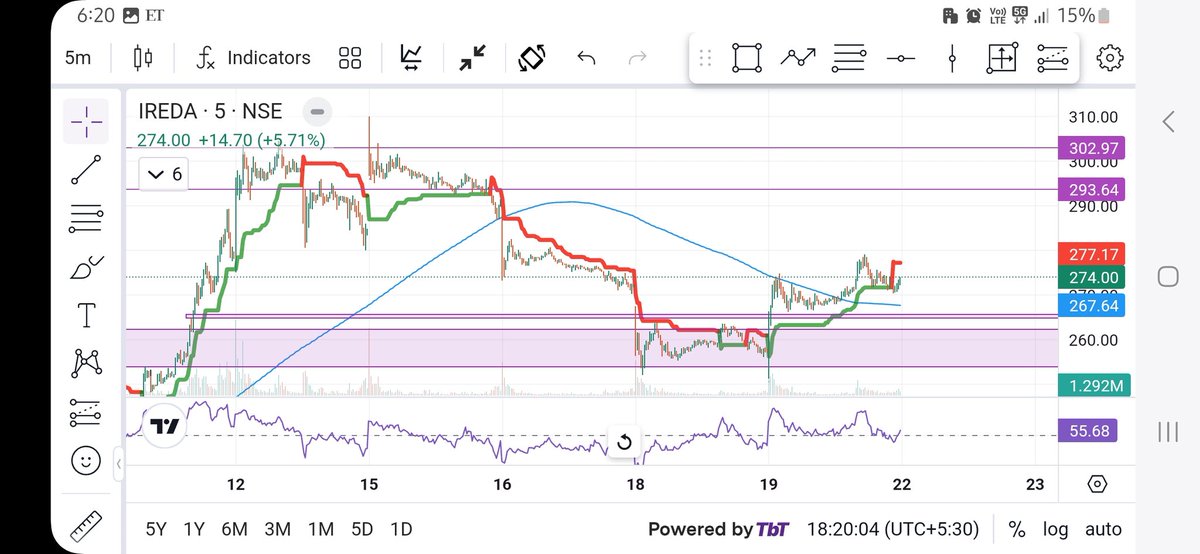Select the 3M range
Viewport: 1200px width, 554px height.
[x=277, y=529]
